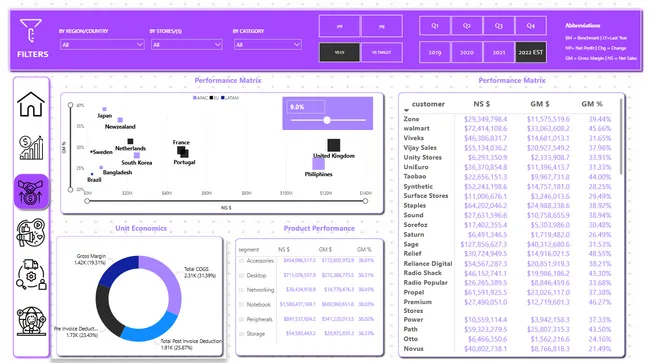Select the Radio Shack customer row
Viewport: 650px width, 363px height.
[x=507, y=273]
